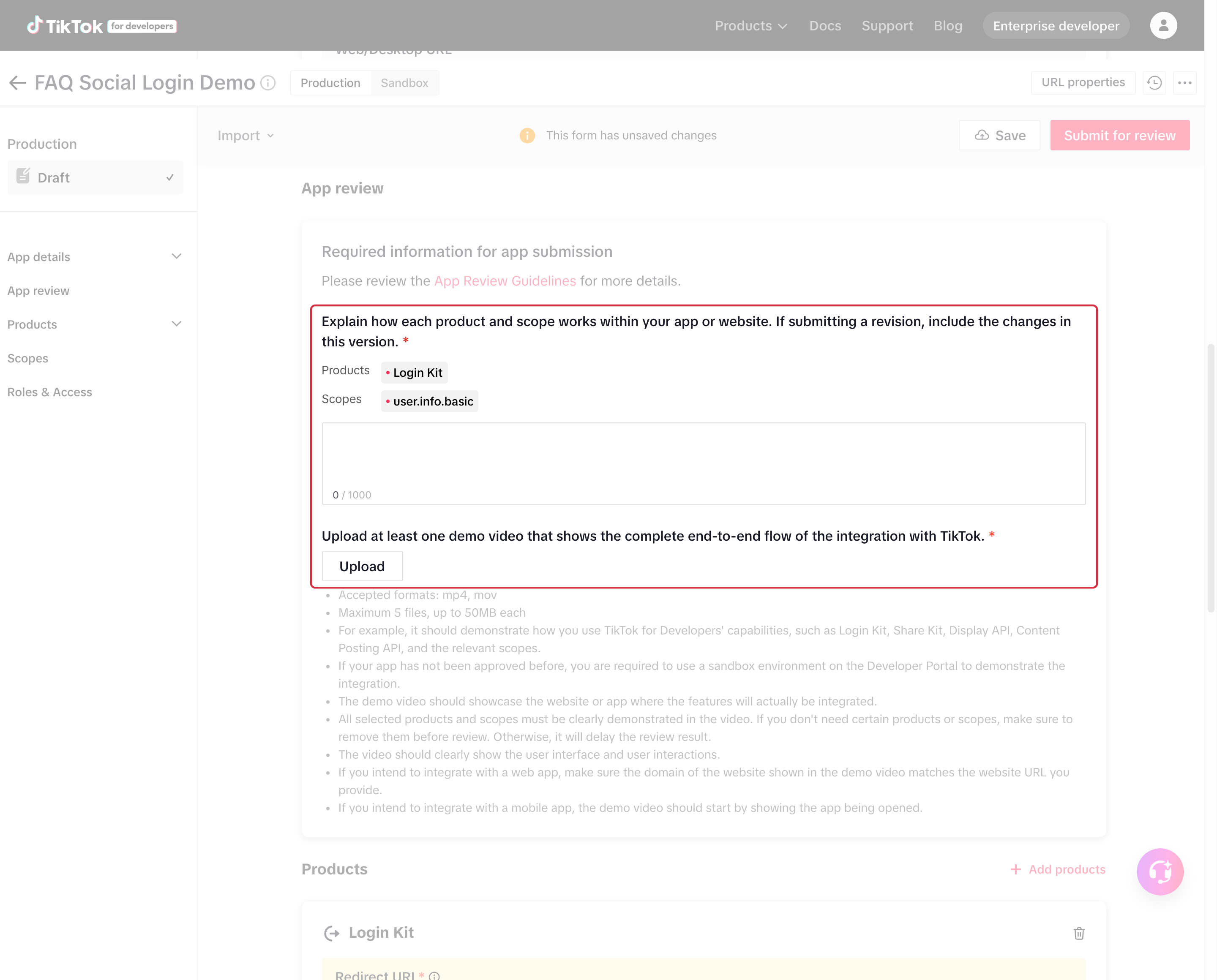Screen dimensions: 1217x980
Task: Go to App review in the sidebar
Action: (38, 291)
